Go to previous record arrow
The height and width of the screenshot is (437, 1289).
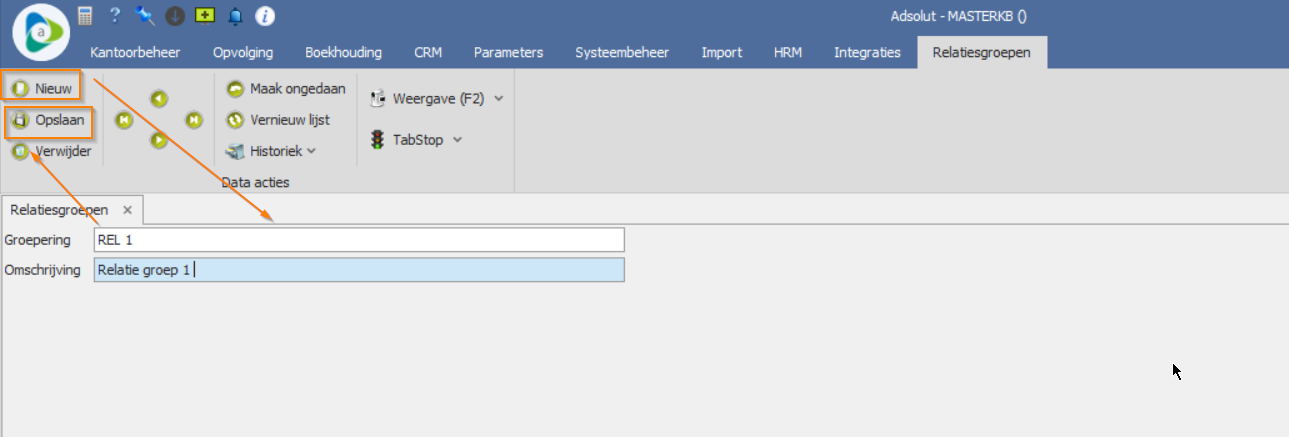[158, 98]
